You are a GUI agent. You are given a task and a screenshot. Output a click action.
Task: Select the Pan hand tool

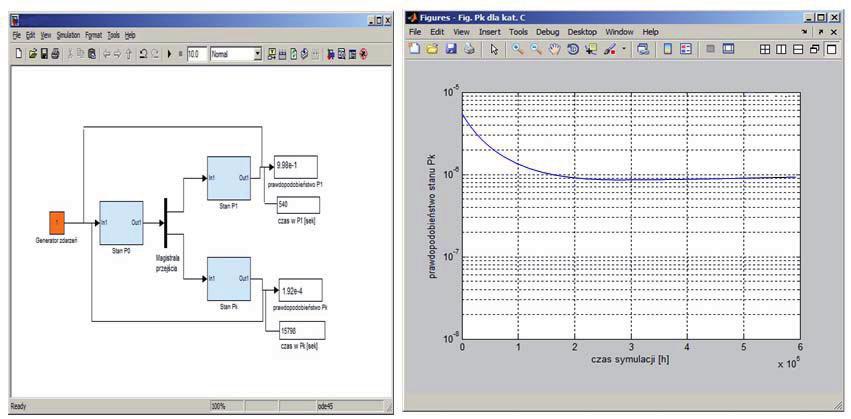554,49
